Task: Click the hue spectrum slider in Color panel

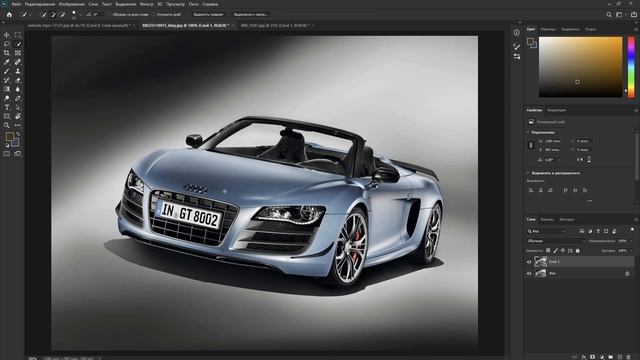Action: click(631, 67)
